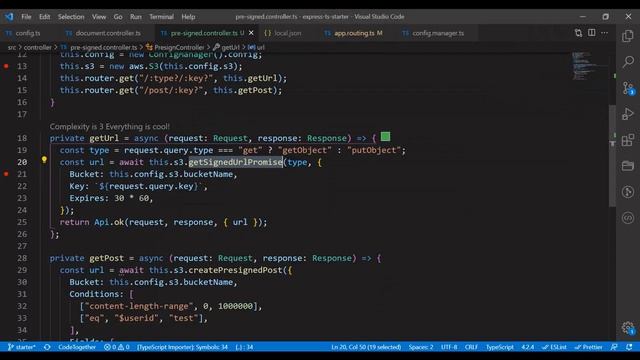The height and width of the screenshot is (360, 640).
Task: Switch to the config.ts tab
Action: 28,33
